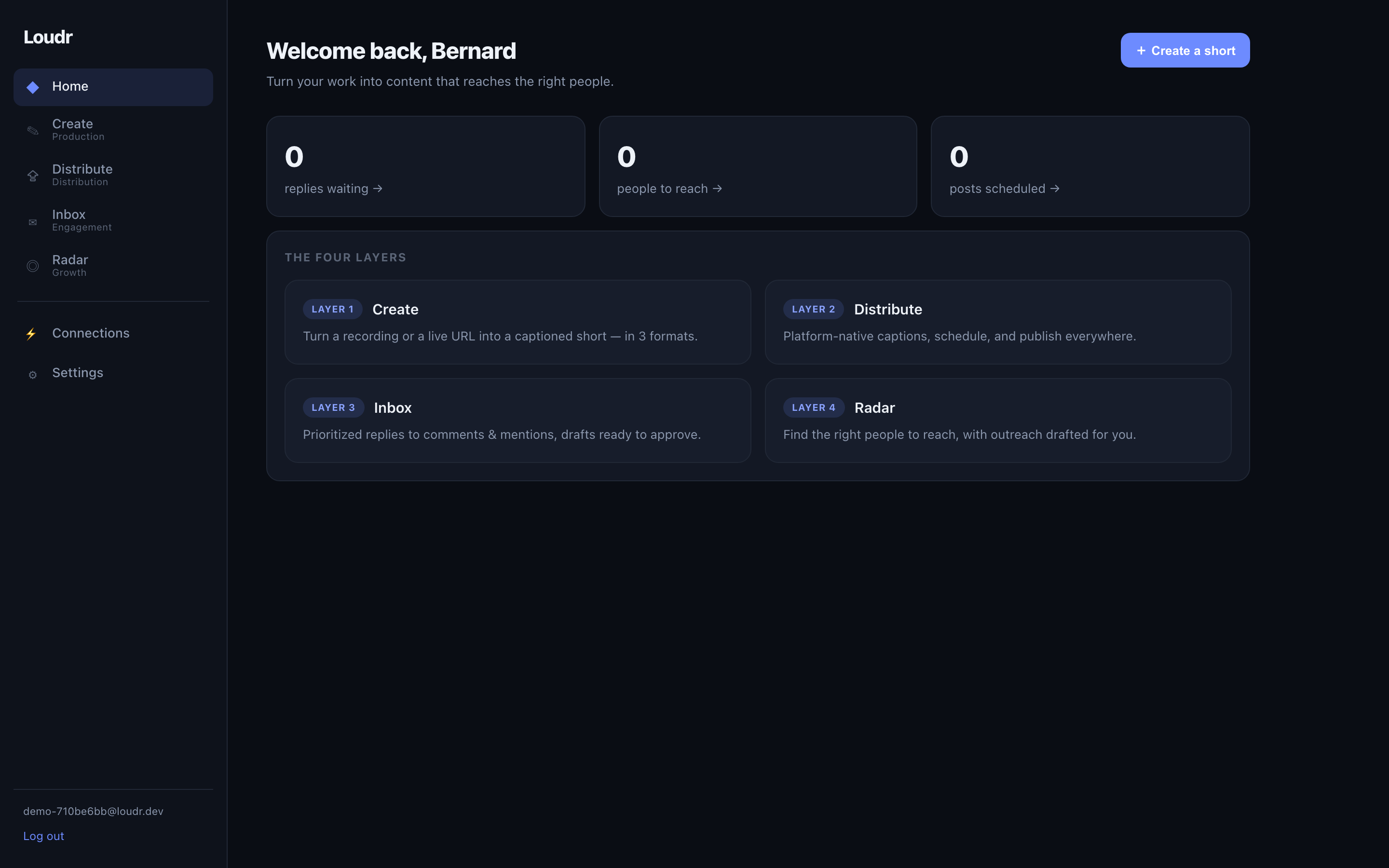Viewport: 1389px width, 868px height.
Task: Click the LAYER 4 badge
Action: tap(814, 407)
